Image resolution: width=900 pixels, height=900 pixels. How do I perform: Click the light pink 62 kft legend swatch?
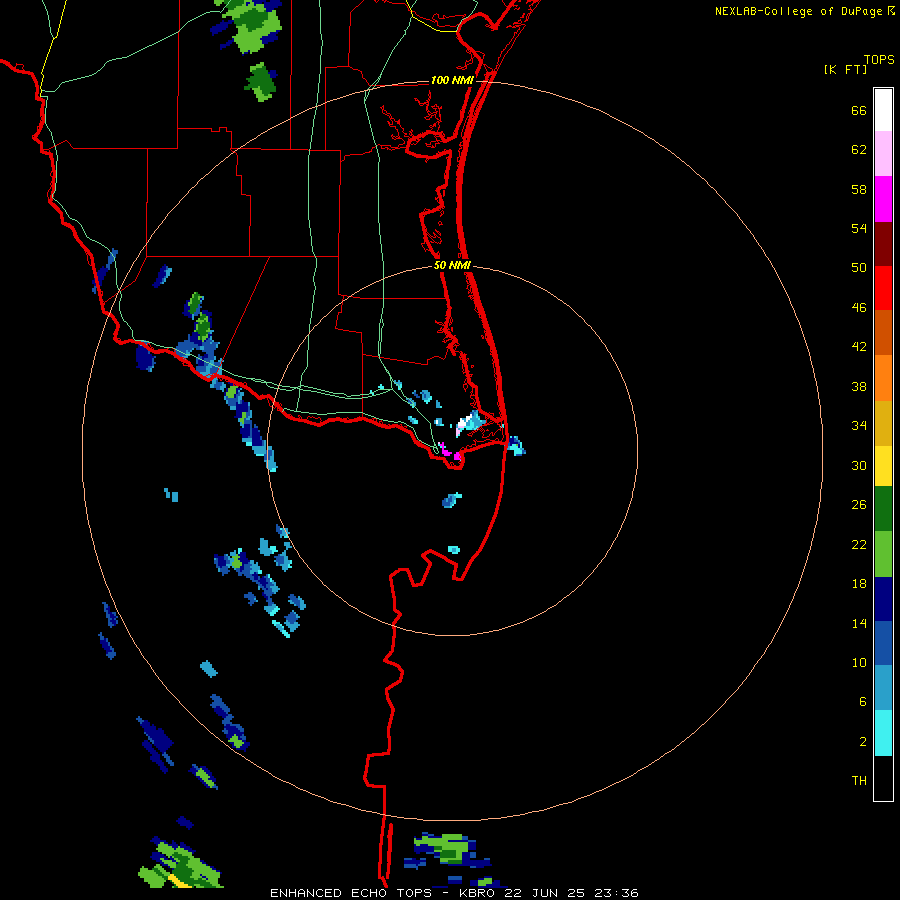click(883, 154)
